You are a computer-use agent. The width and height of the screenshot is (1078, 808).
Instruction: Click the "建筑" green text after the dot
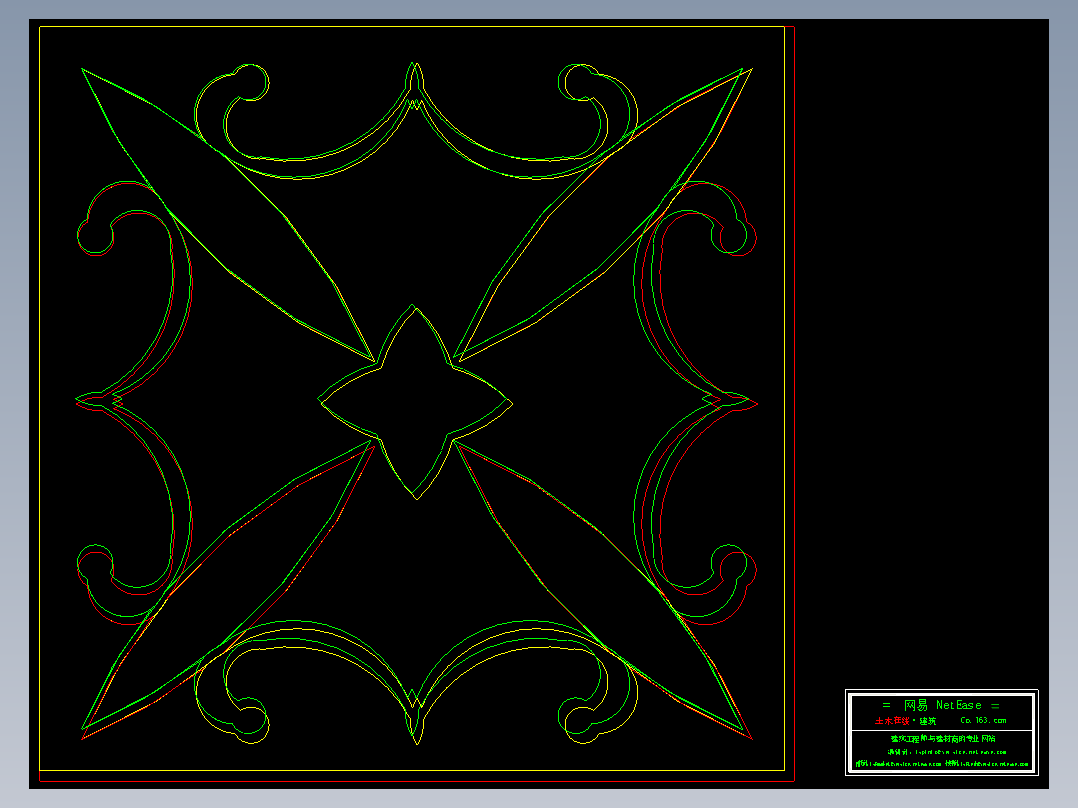click(927, 721)
